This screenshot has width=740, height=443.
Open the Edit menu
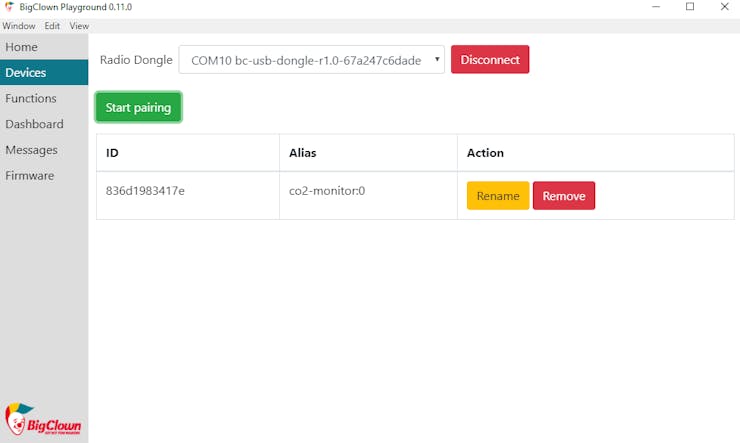point(52,26)
